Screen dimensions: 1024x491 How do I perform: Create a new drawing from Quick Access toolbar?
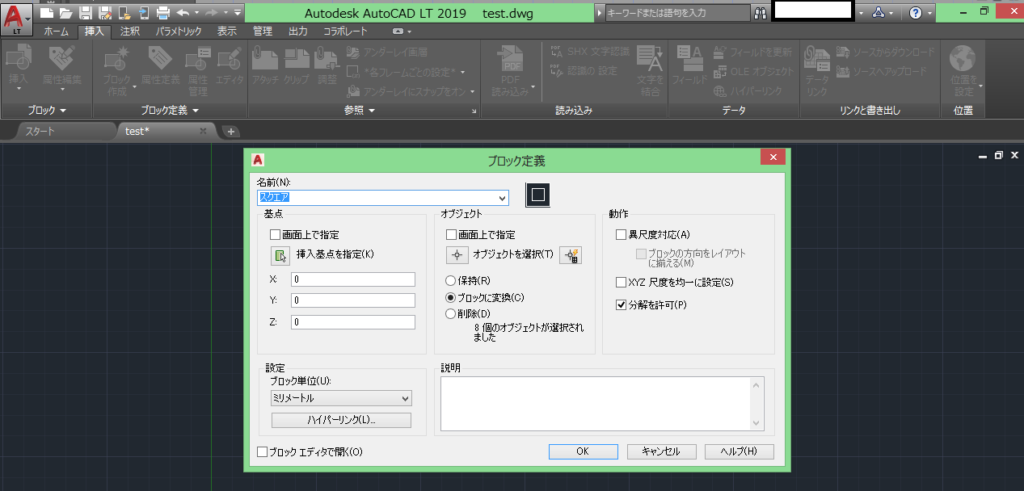click(x=46, y=12)
